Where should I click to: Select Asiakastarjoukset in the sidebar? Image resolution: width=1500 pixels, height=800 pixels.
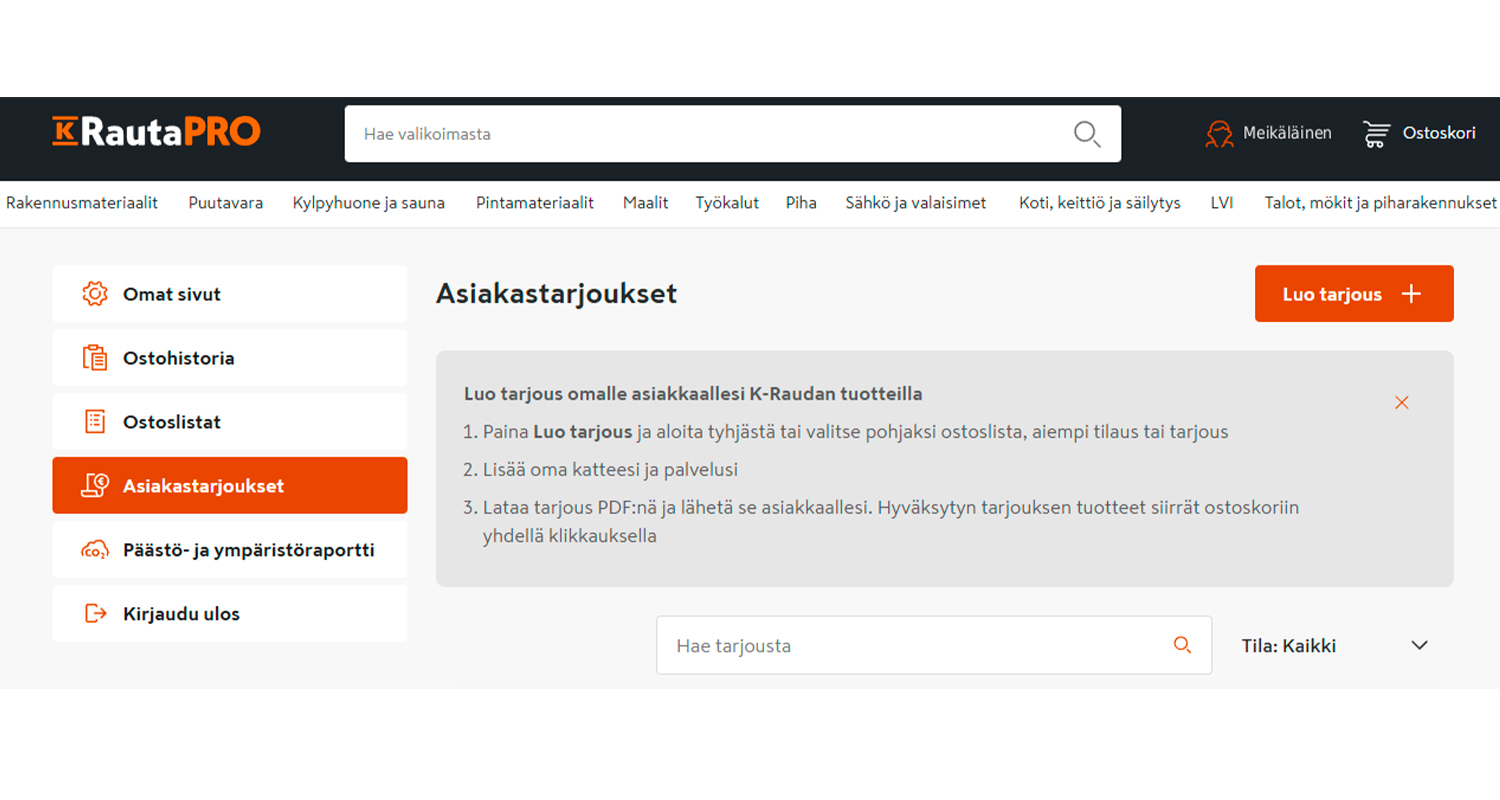(230, 486)
